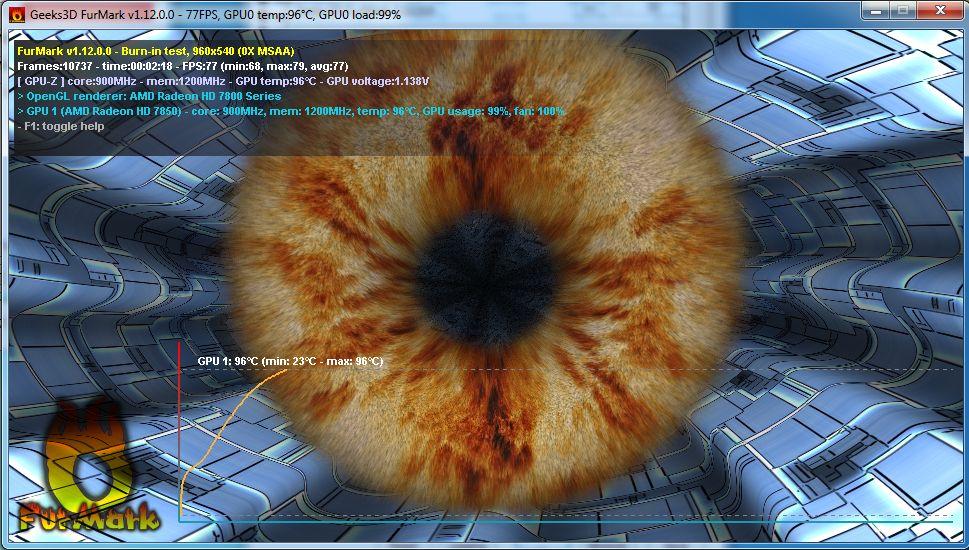Screen dimensions: 969x550
Task: Click the 'GPU 1 (AMD Radeon HD 7850)' line
Action: click(x=290, y=111)
